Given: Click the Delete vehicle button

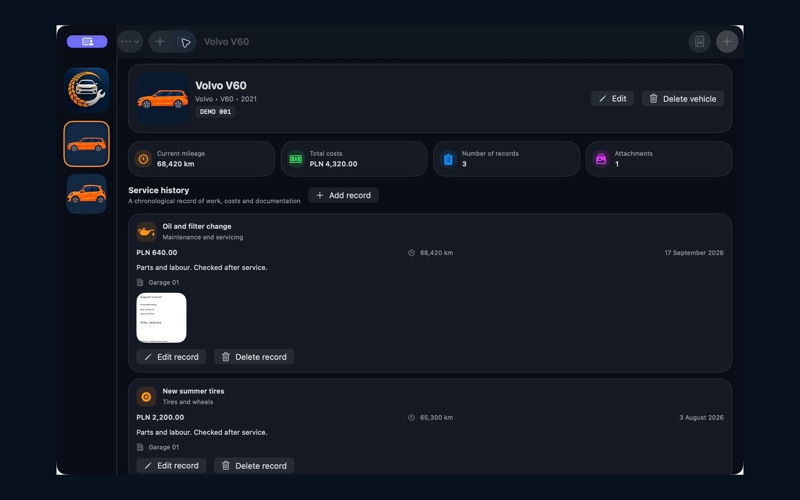Looking at the screenshot, I should (683, 98).
